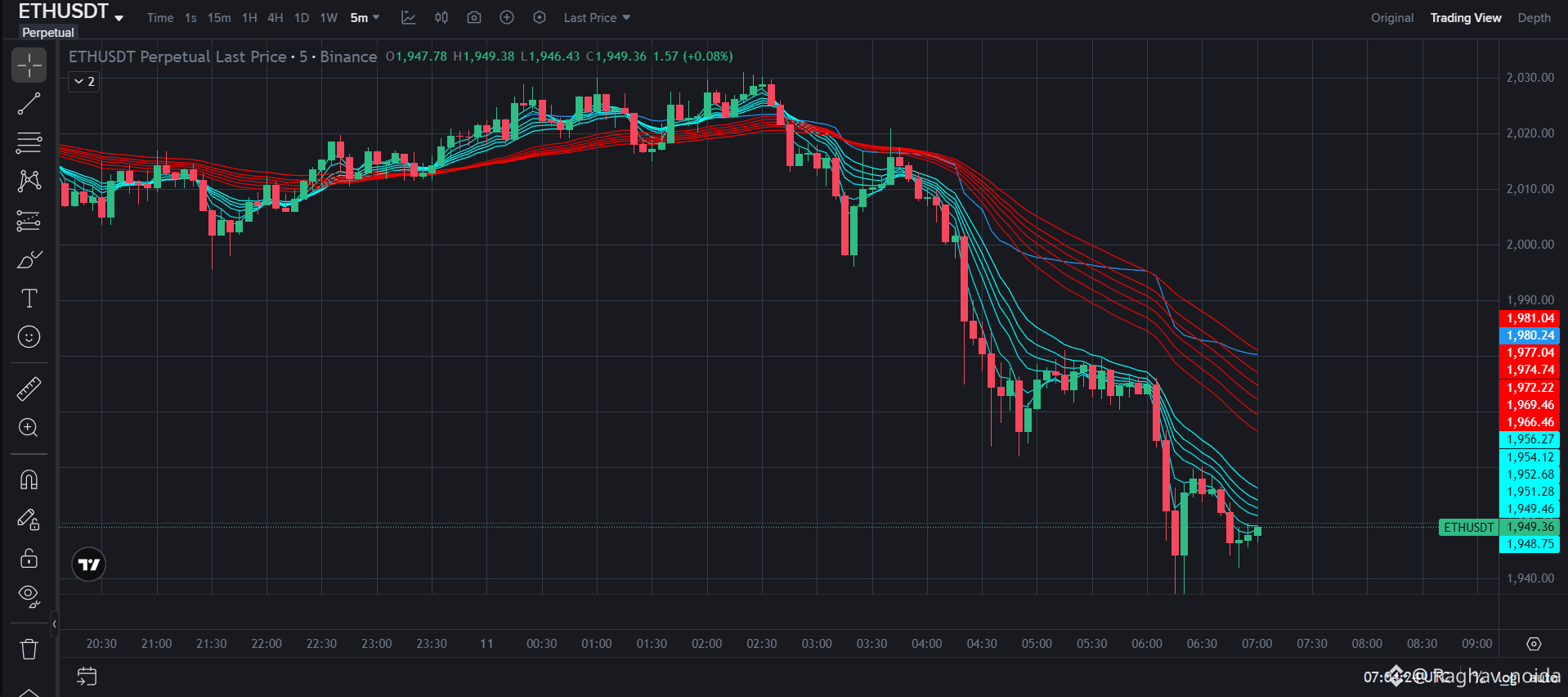Click the Perpetual contract label

tap(48, 32)
